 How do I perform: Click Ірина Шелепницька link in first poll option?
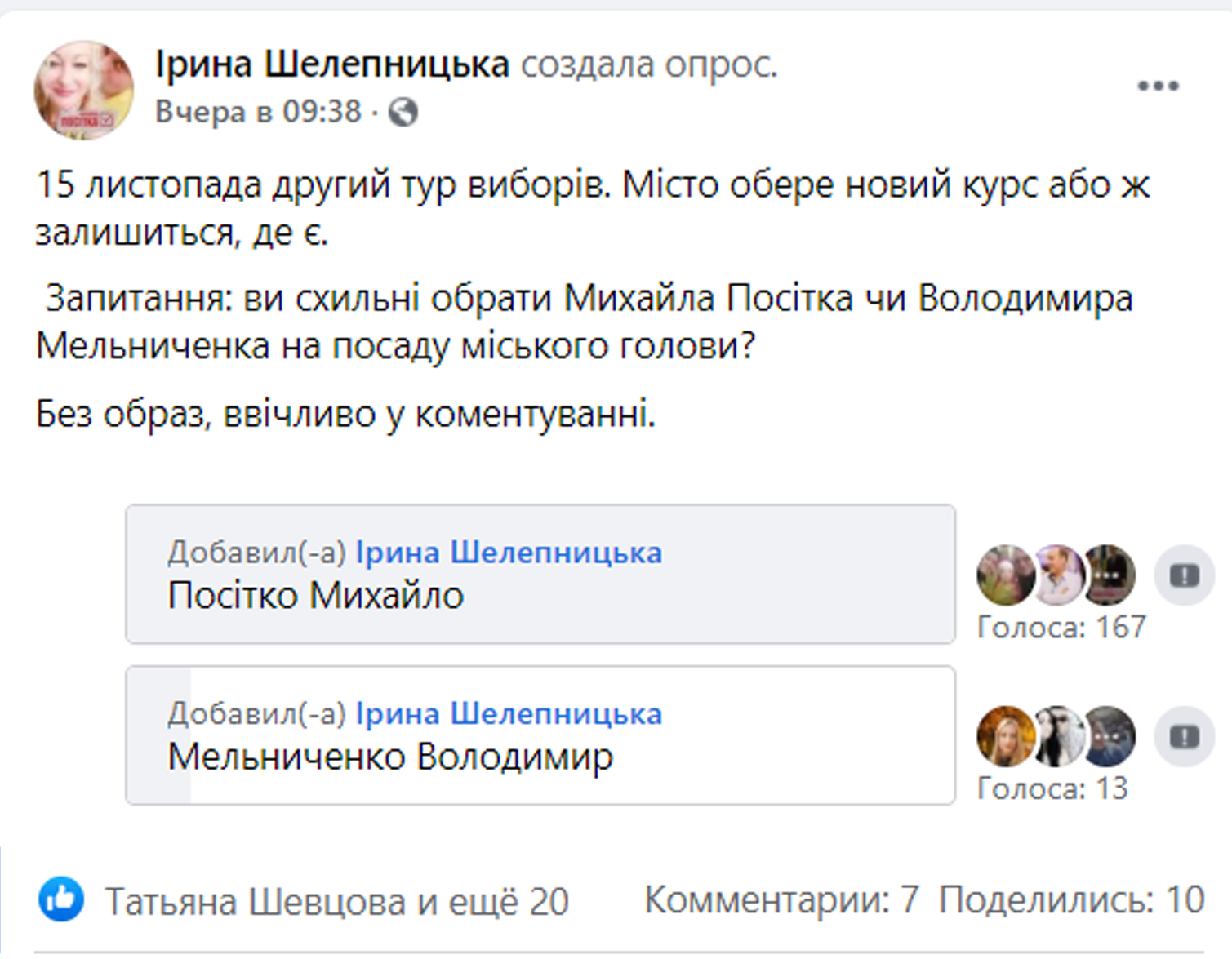(509, 553)
